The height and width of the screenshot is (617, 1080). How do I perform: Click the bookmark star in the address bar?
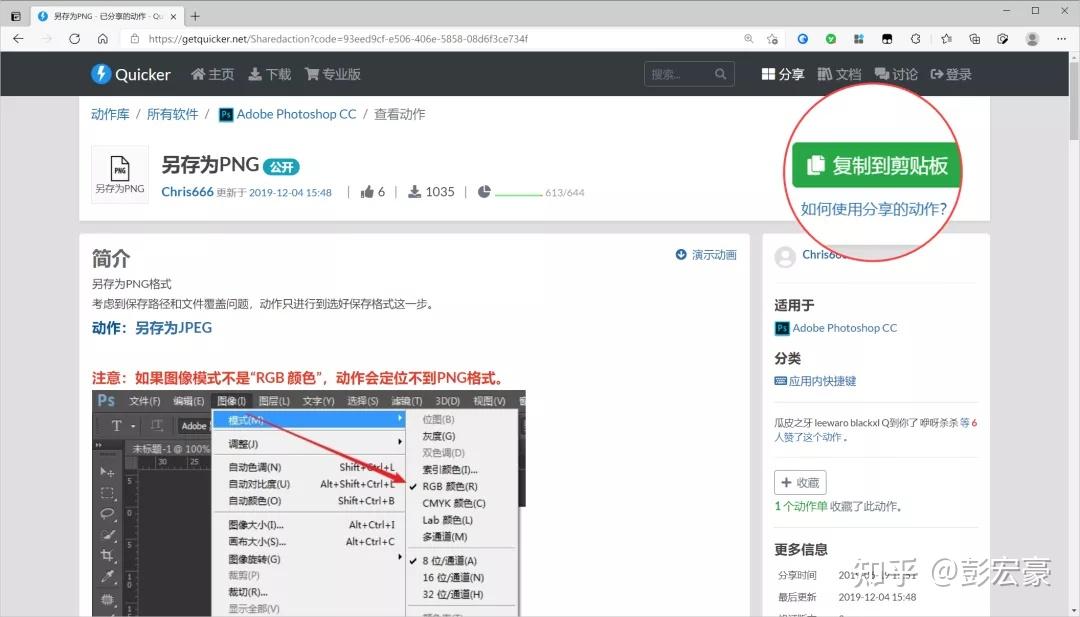(x=771, y=38)
